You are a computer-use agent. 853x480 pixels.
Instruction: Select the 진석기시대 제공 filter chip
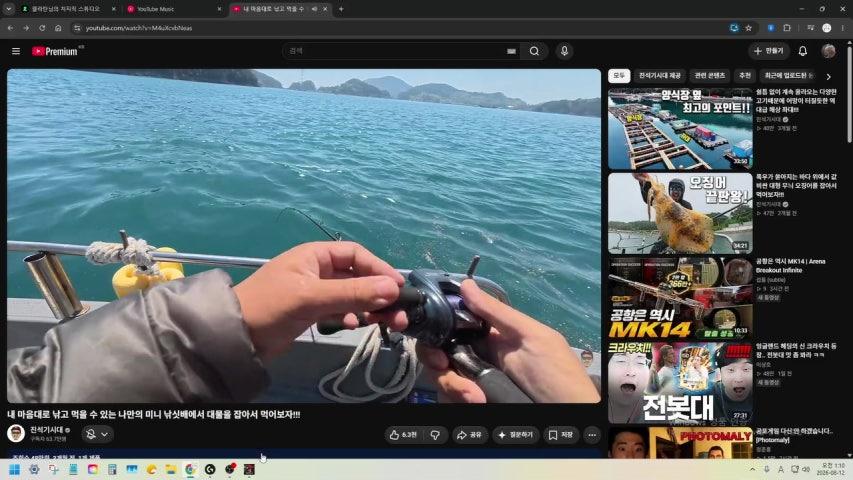click(659, 76)
